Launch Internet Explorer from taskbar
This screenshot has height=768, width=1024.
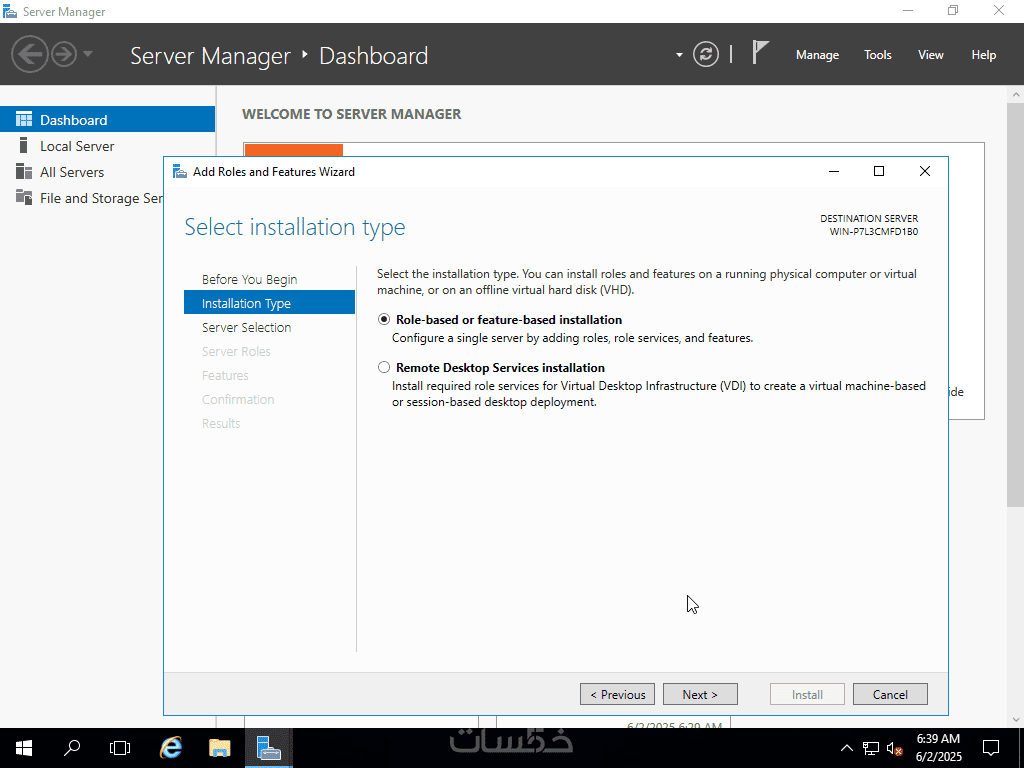[x=171, y=748]
